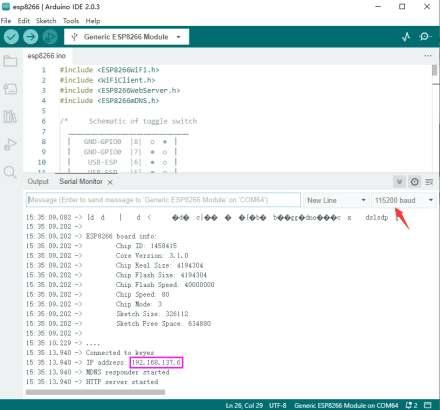Open the Library Manager sidebar icon
440x410 pixels.
[x=10, y=116]
